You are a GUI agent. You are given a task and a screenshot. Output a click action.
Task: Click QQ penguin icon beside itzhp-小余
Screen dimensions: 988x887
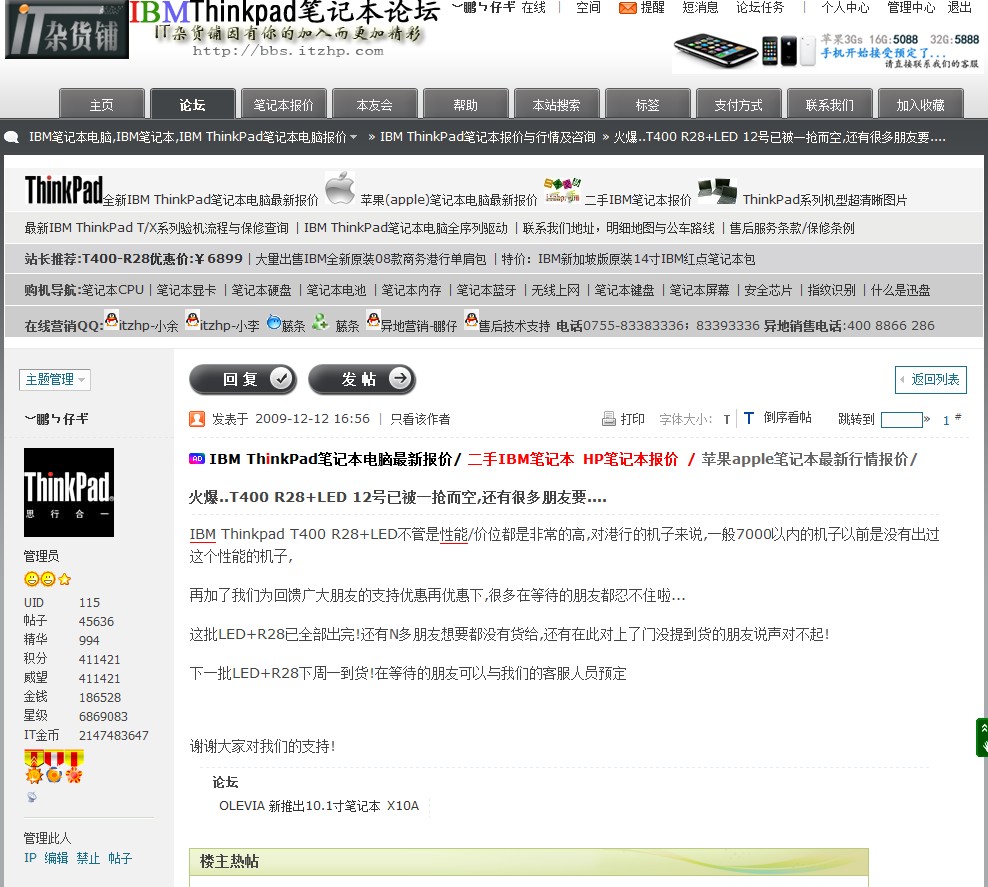(112, 320)
